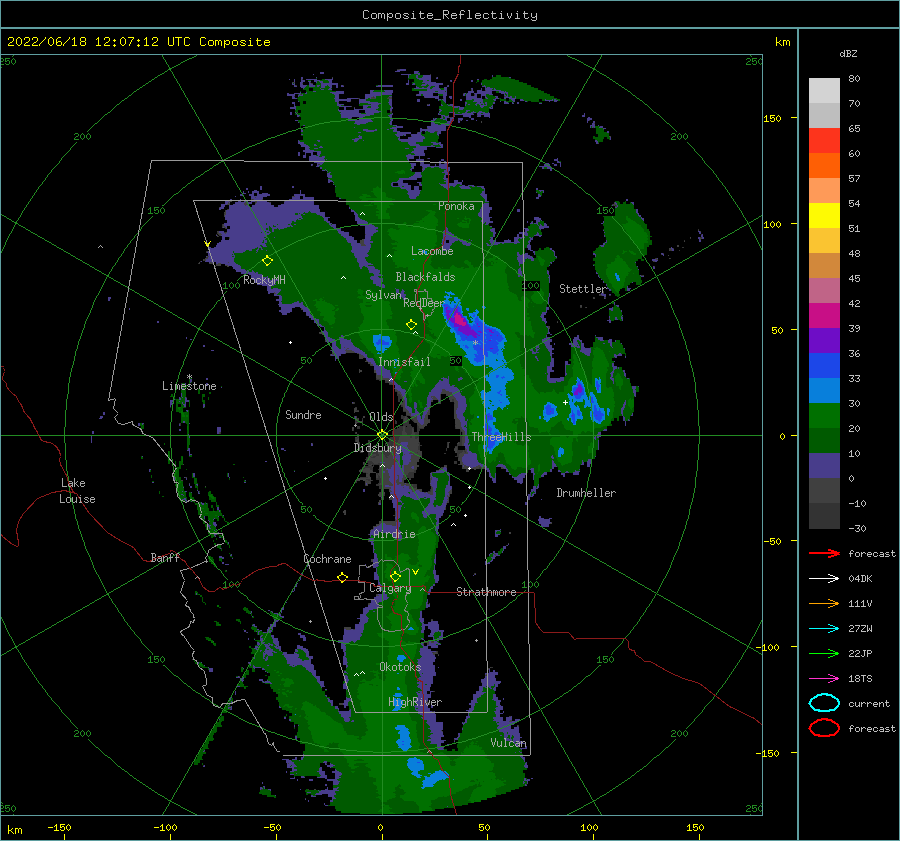Click the Stettler city label
The width and height of the screenshot is (900, 841).
(583, 289)
